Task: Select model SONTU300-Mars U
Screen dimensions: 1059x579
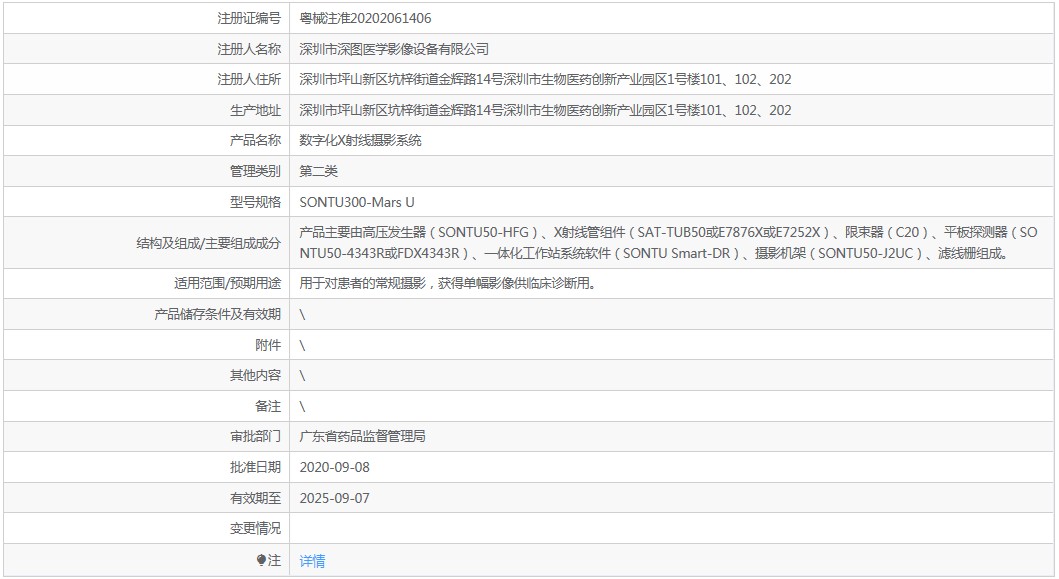Action: pos(357,202)
